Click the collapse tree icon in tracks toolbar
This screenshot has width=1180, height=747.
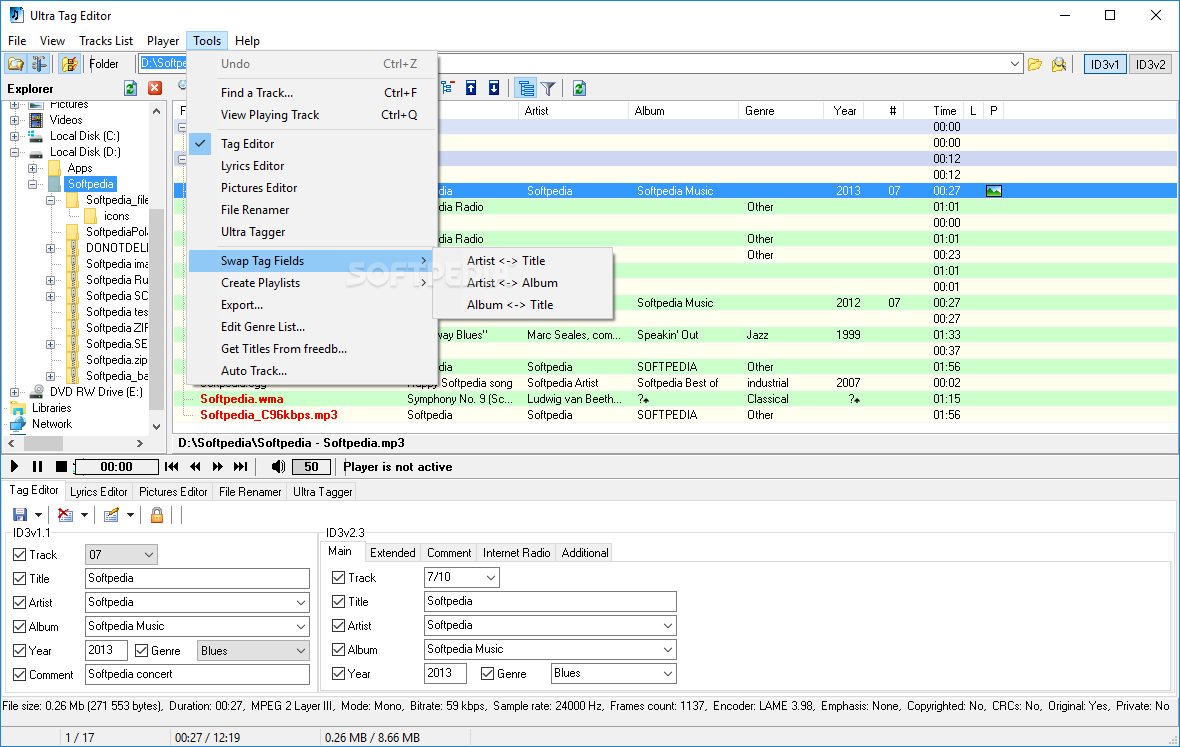point(448,88)
